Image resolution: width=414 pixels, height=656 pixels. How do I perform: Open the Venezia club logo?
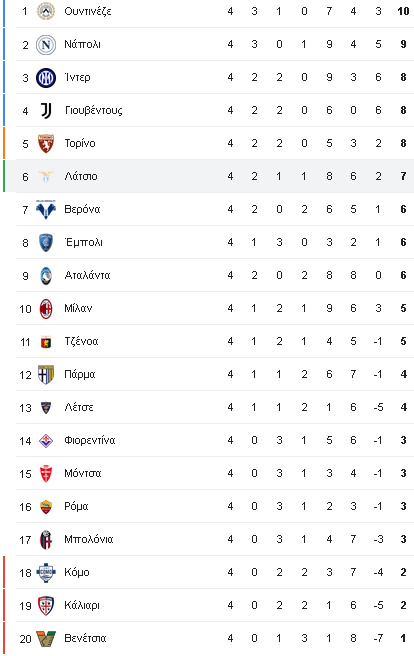[46, 638]
